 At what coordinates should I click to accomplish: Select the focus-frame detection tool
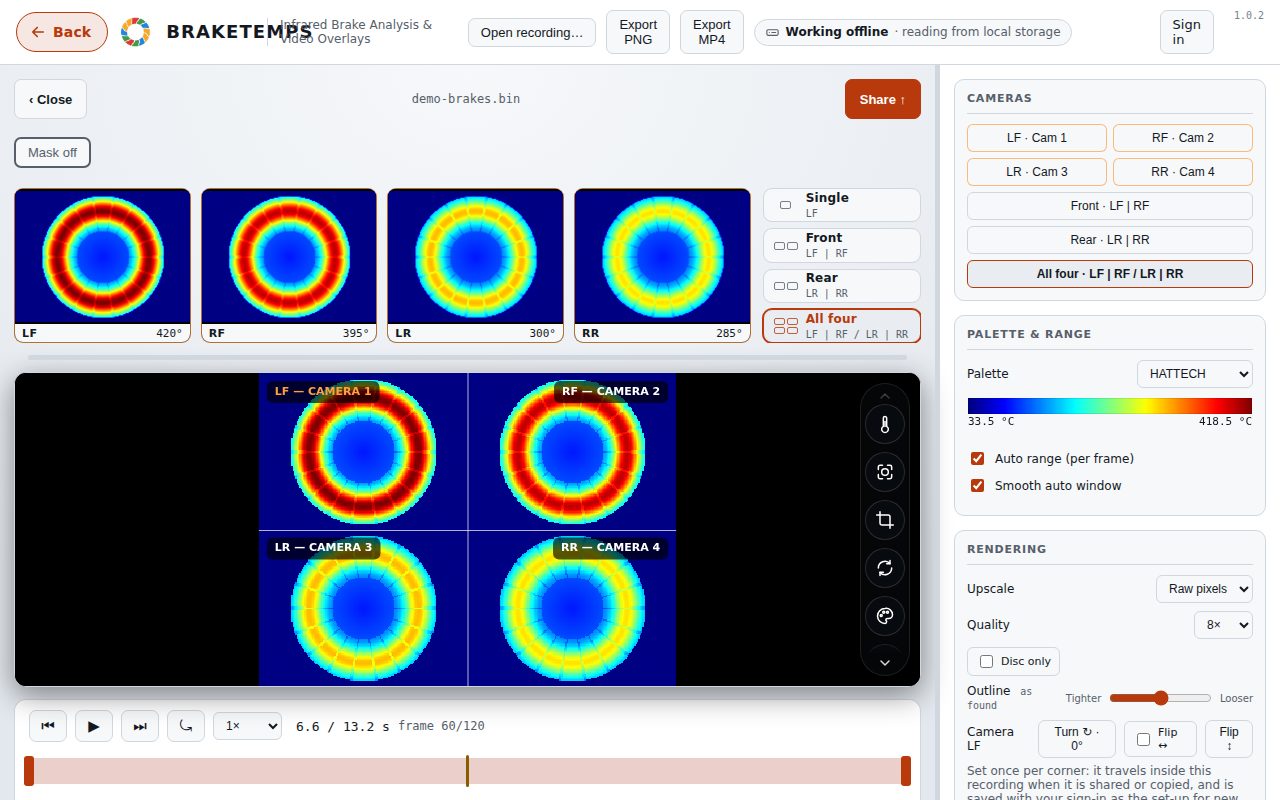pyautogui.click(x=884, y=472)
